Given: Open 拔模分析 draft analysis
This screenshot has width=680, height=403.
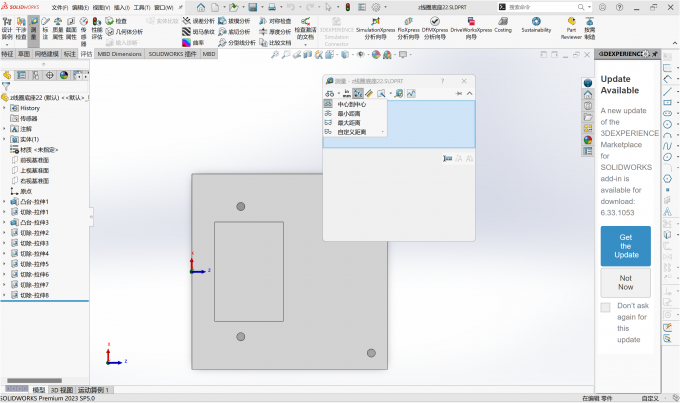Looking at the screenshot, I should pos(234,21).
